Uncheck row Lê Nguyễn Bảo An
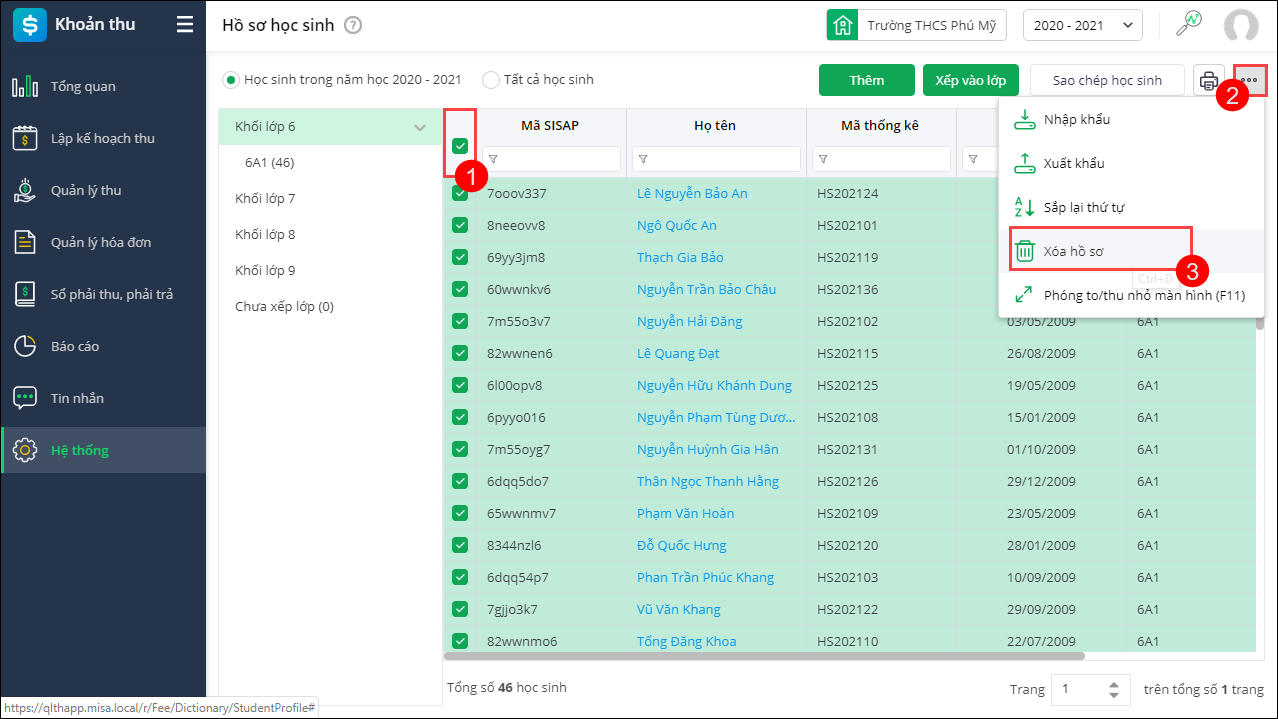Viewport: 1278px width, 719px height. [x=460, y=193]
